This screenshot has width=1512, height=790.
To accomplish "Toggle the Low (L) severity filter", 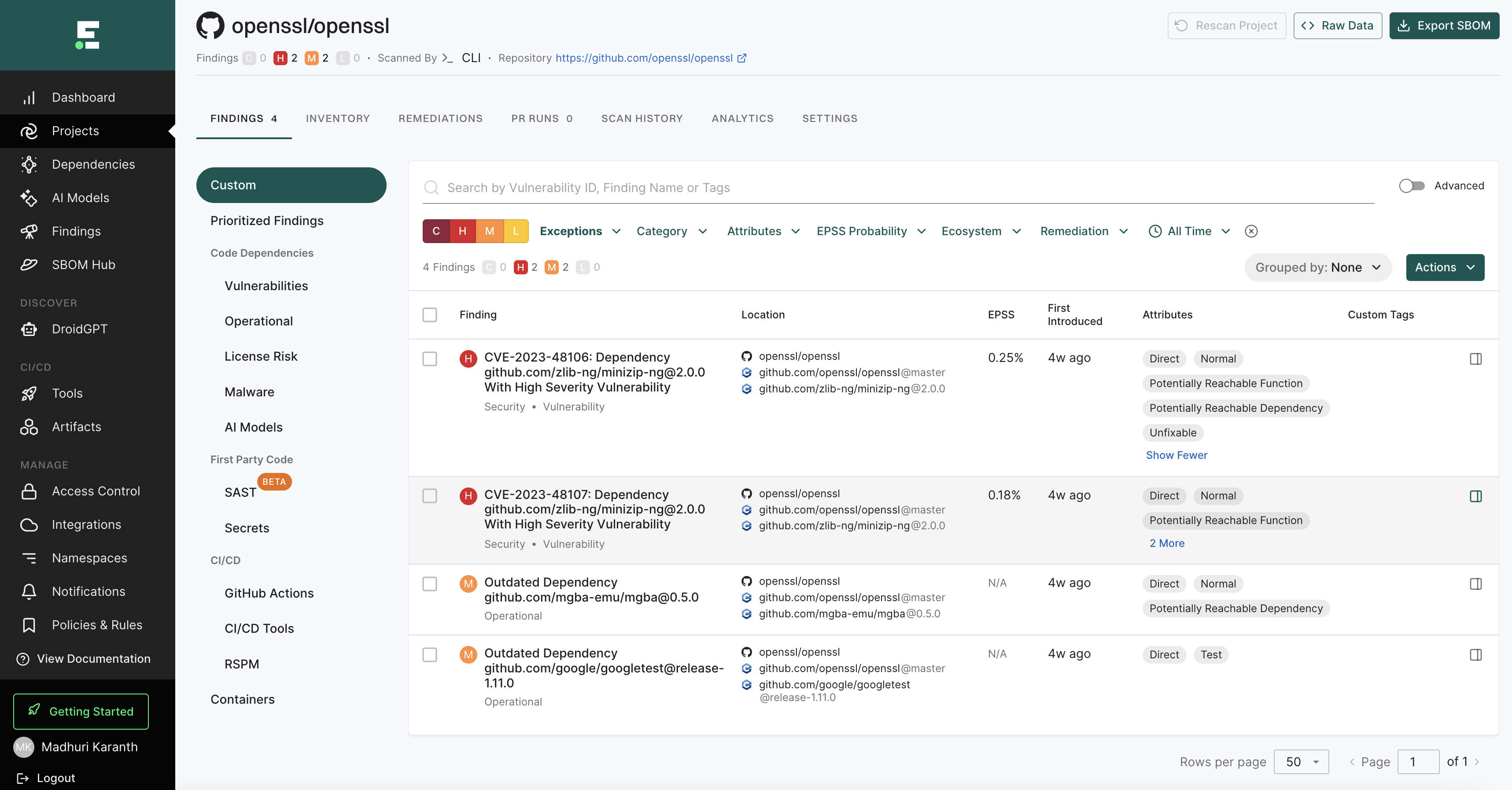I will pos(516,231).
